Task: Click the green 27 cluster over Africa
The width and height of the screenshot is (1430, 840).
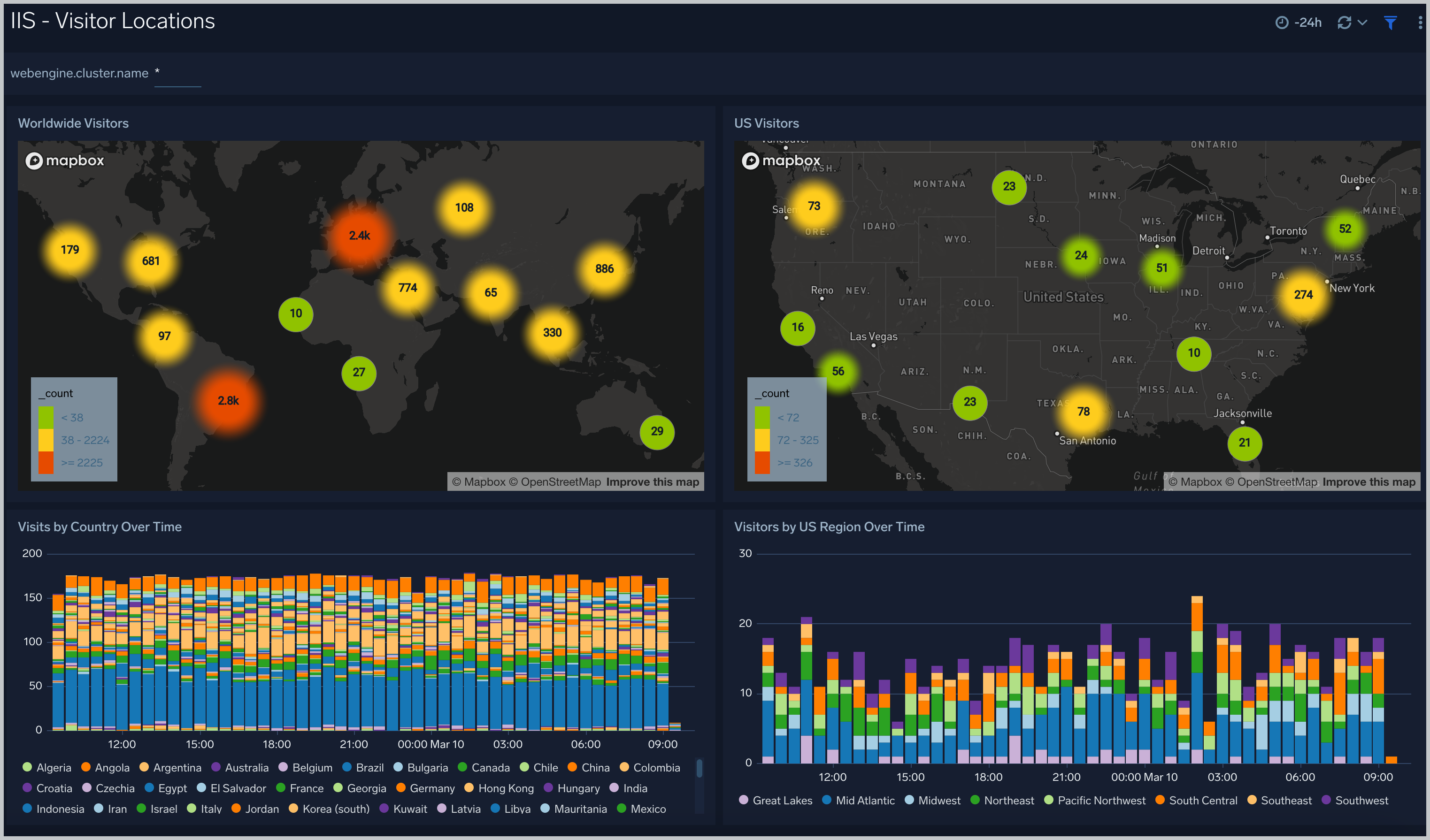Action: (359, 373)
